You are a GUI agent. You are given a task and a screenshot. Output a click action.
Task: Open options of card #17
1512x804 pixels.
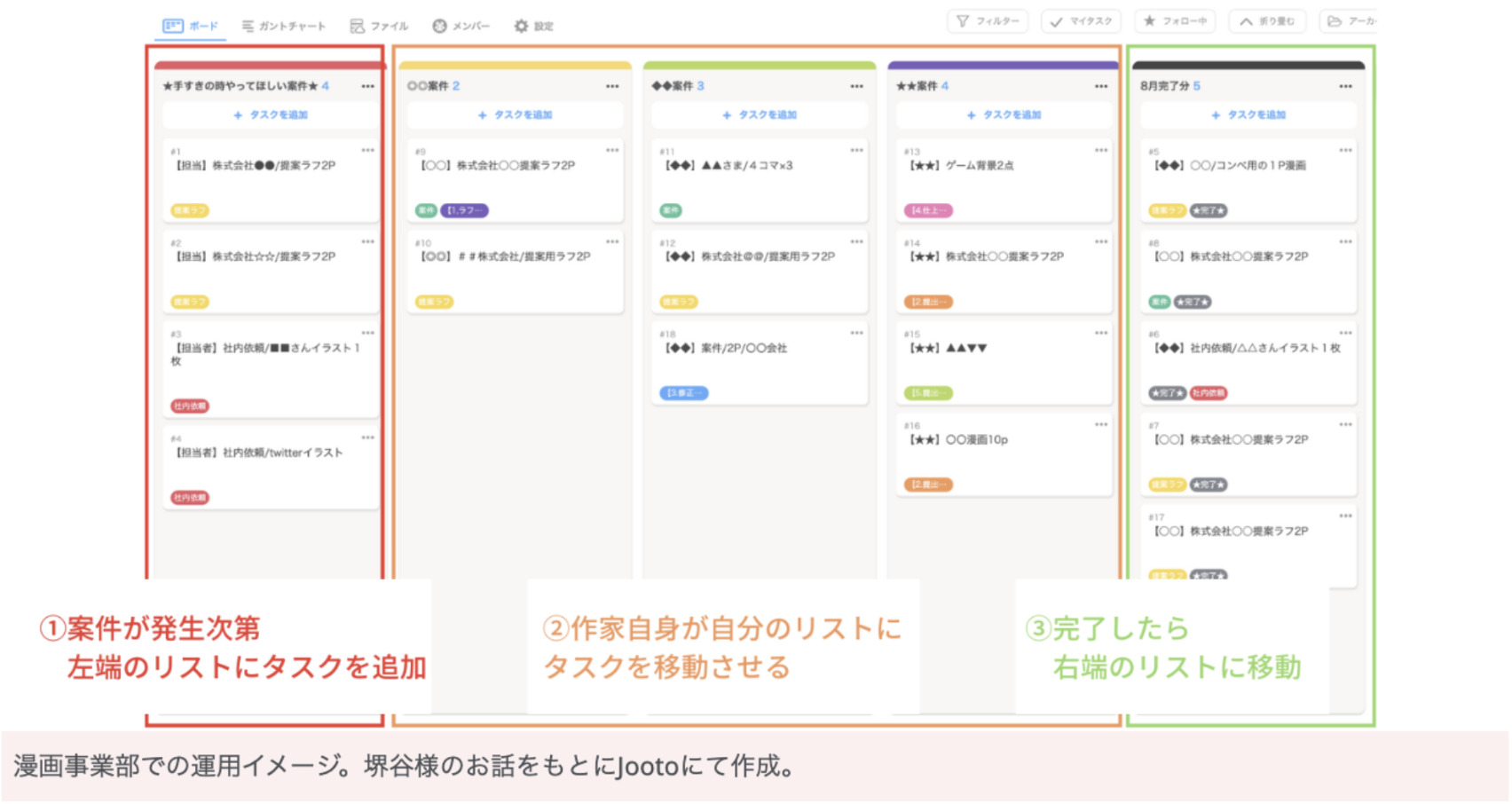pyautogui.click(x=1345, y=516)
